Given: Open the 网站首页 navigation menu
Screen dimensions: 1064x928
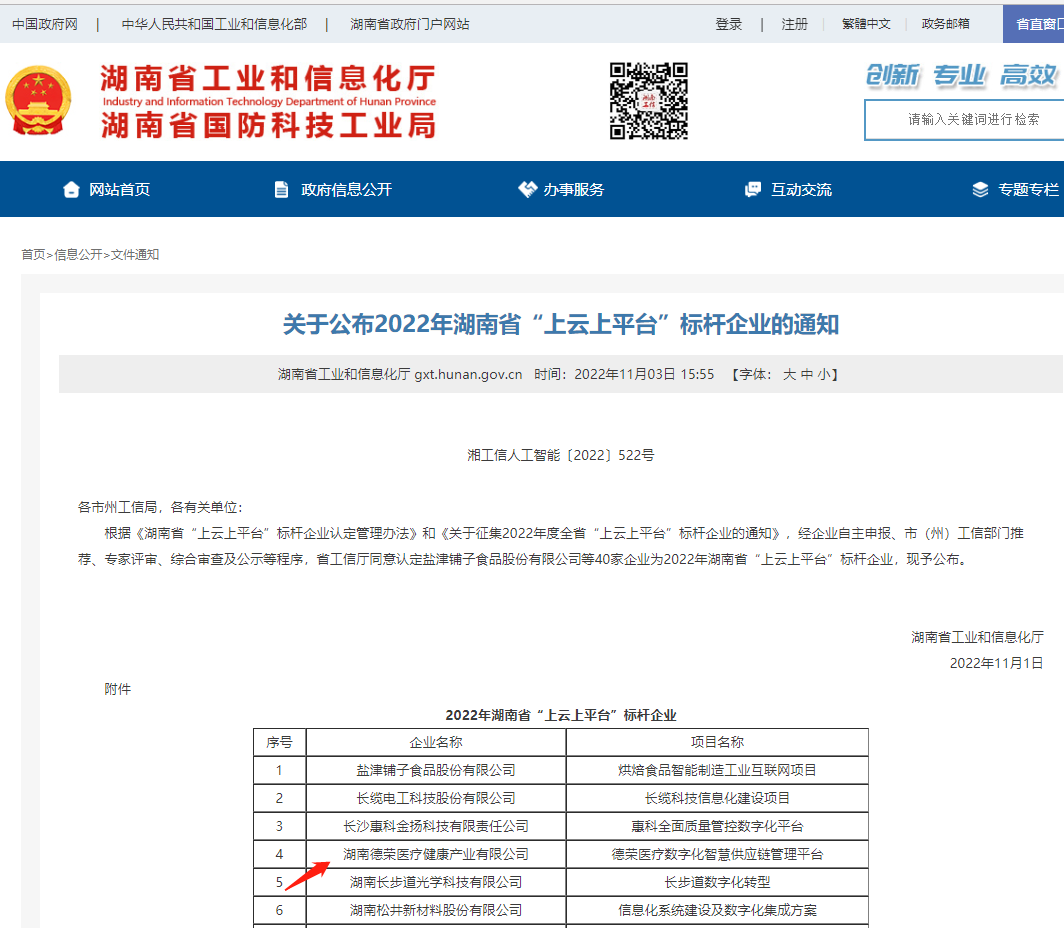Looking at the screenshot, I should click(x=119, y=190).
